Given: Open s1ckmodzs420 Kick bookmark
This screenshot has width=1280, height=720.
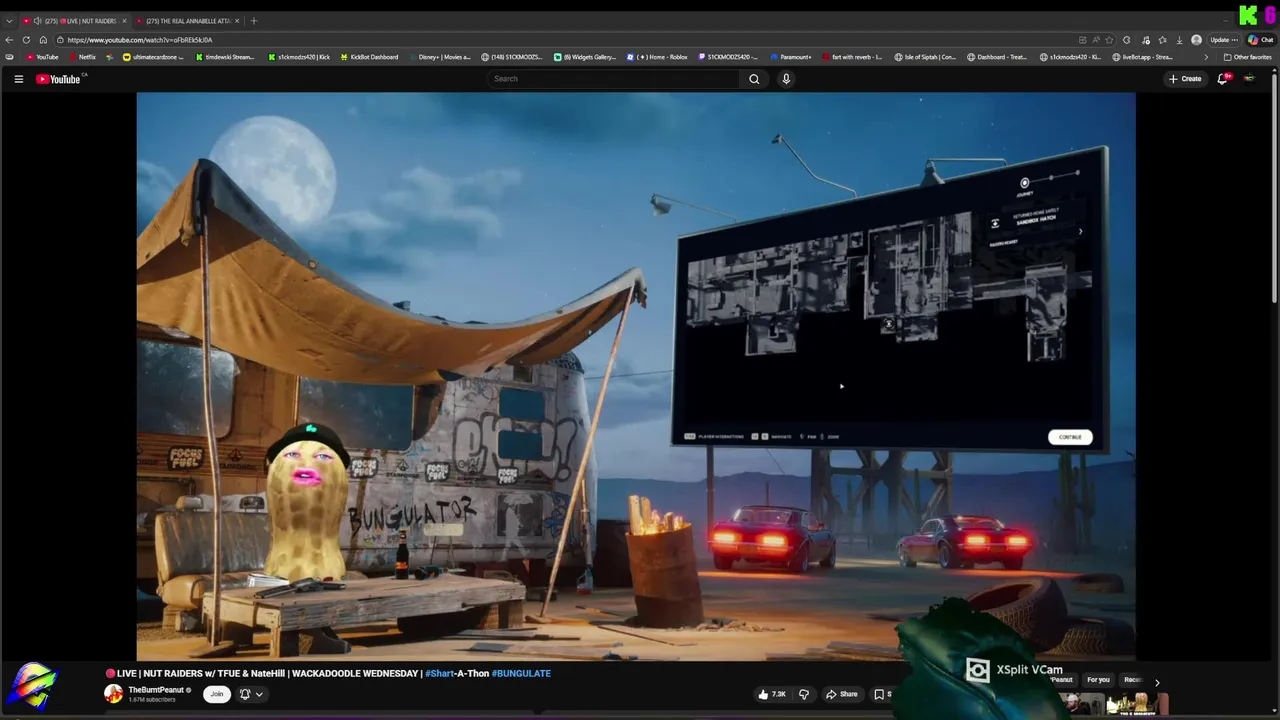Looking at the screenshot, I should click(x=299, y=57).
